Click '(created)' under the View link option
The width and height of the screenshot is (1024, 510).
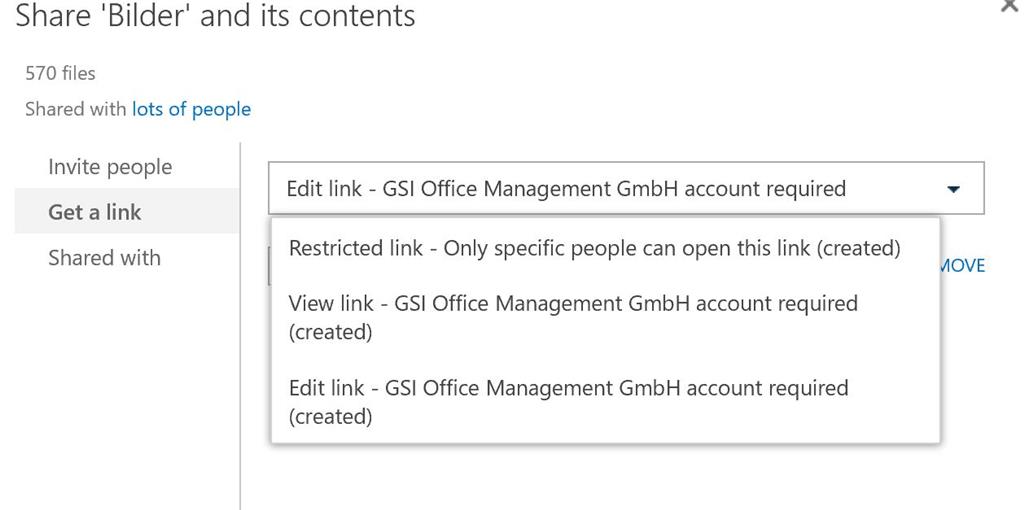330,332
